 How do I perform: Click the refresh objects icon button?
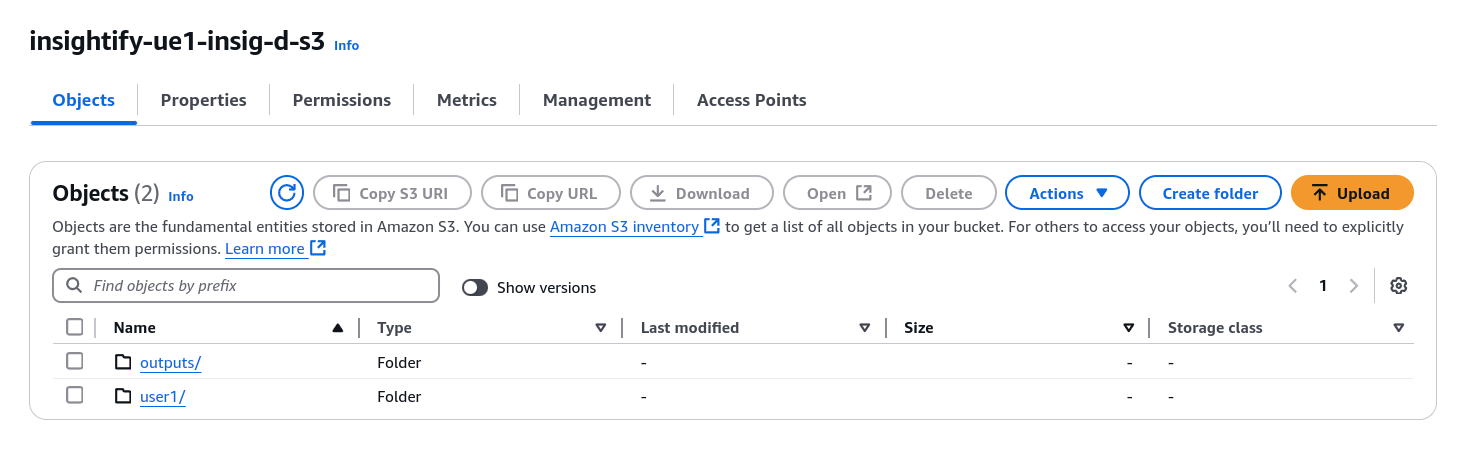[x=286, y=193]
